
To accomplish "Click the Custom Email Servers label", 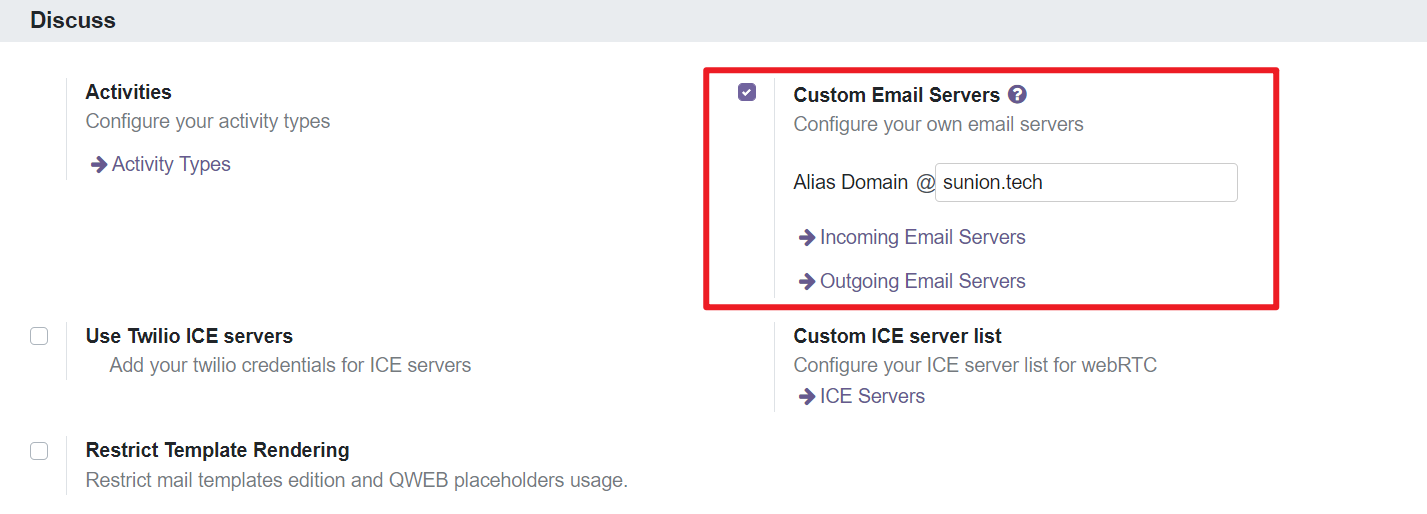I will point(896,95).
